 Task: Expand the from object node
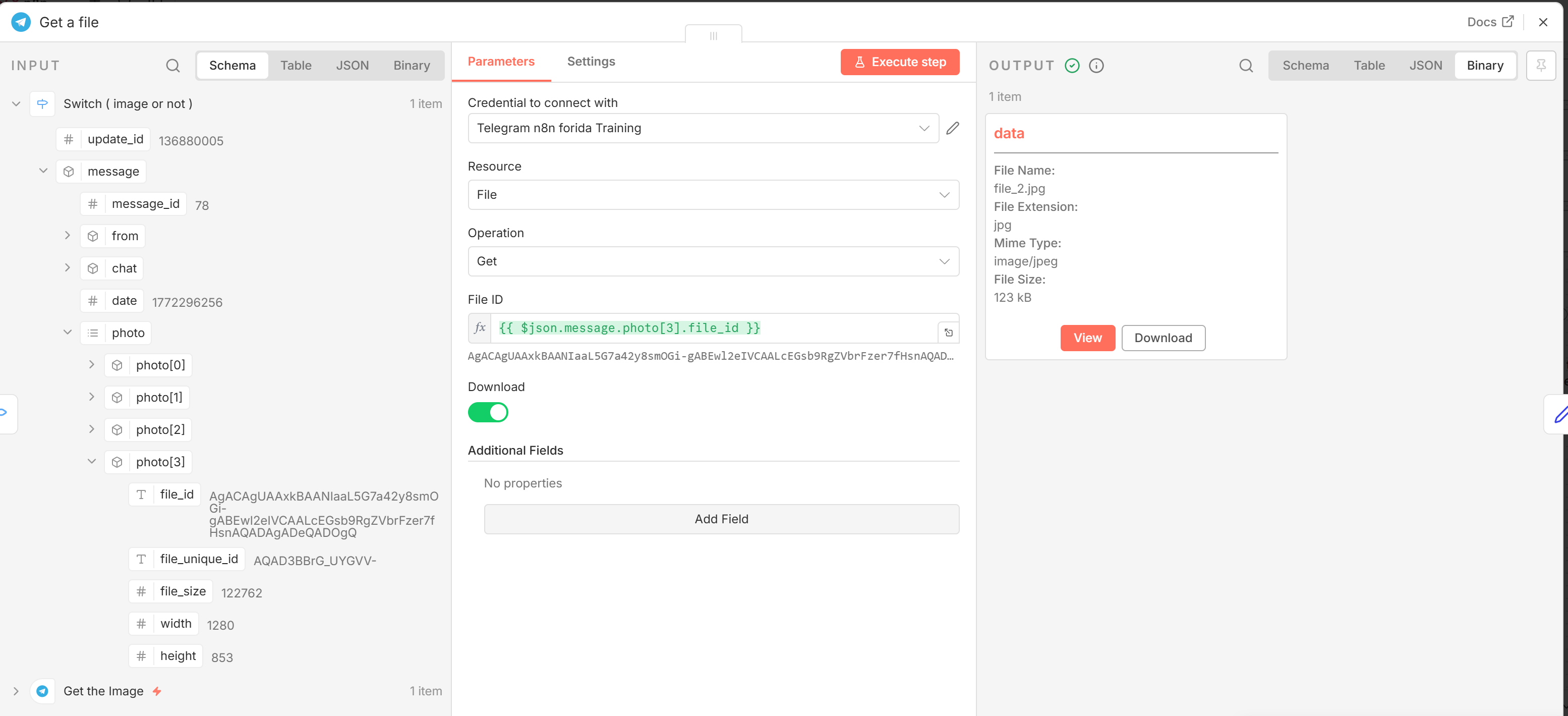point(67,236)
